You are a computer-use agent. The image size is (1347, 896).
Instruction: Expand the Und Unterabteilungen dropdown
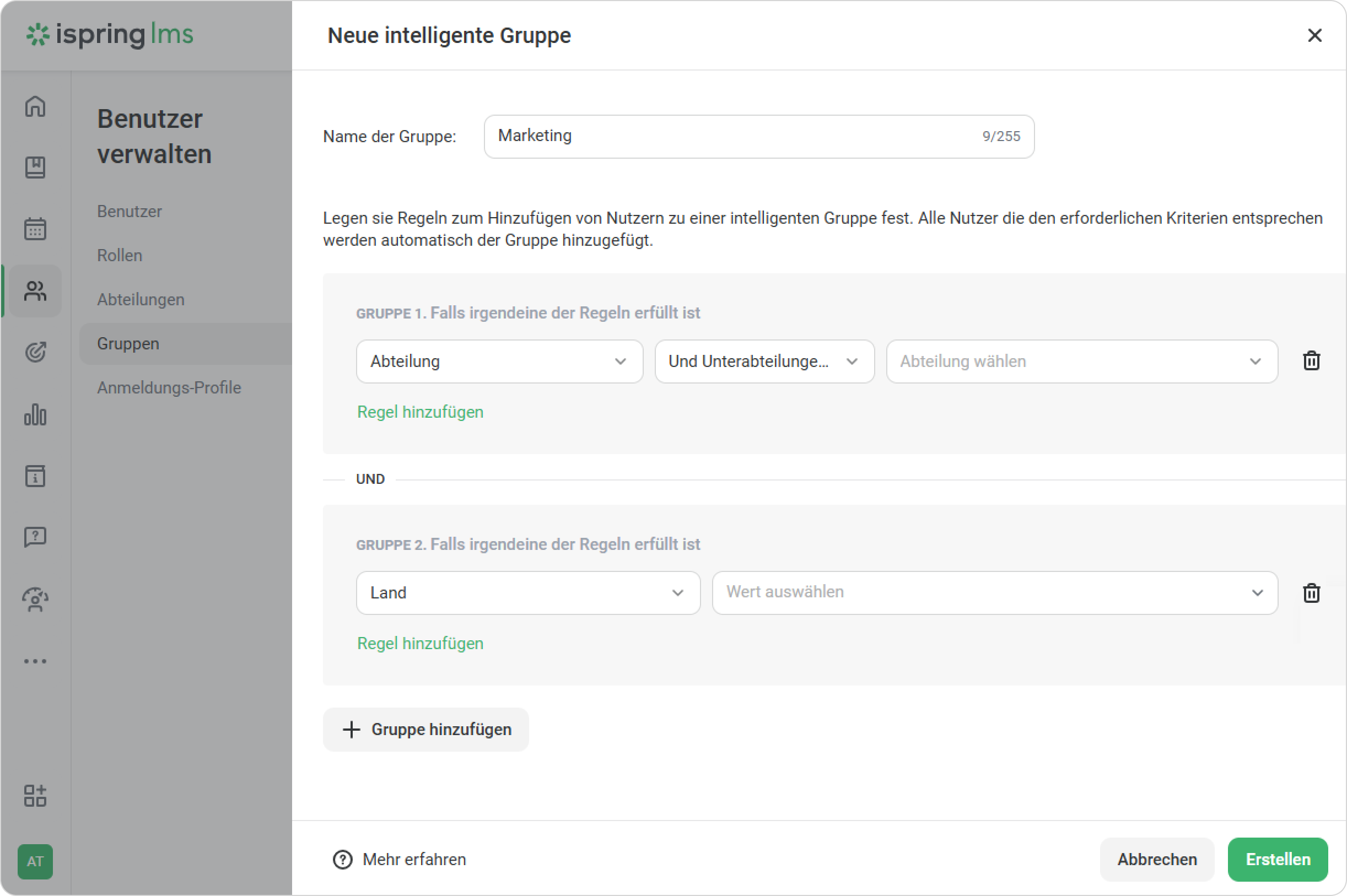pos(763,361)
